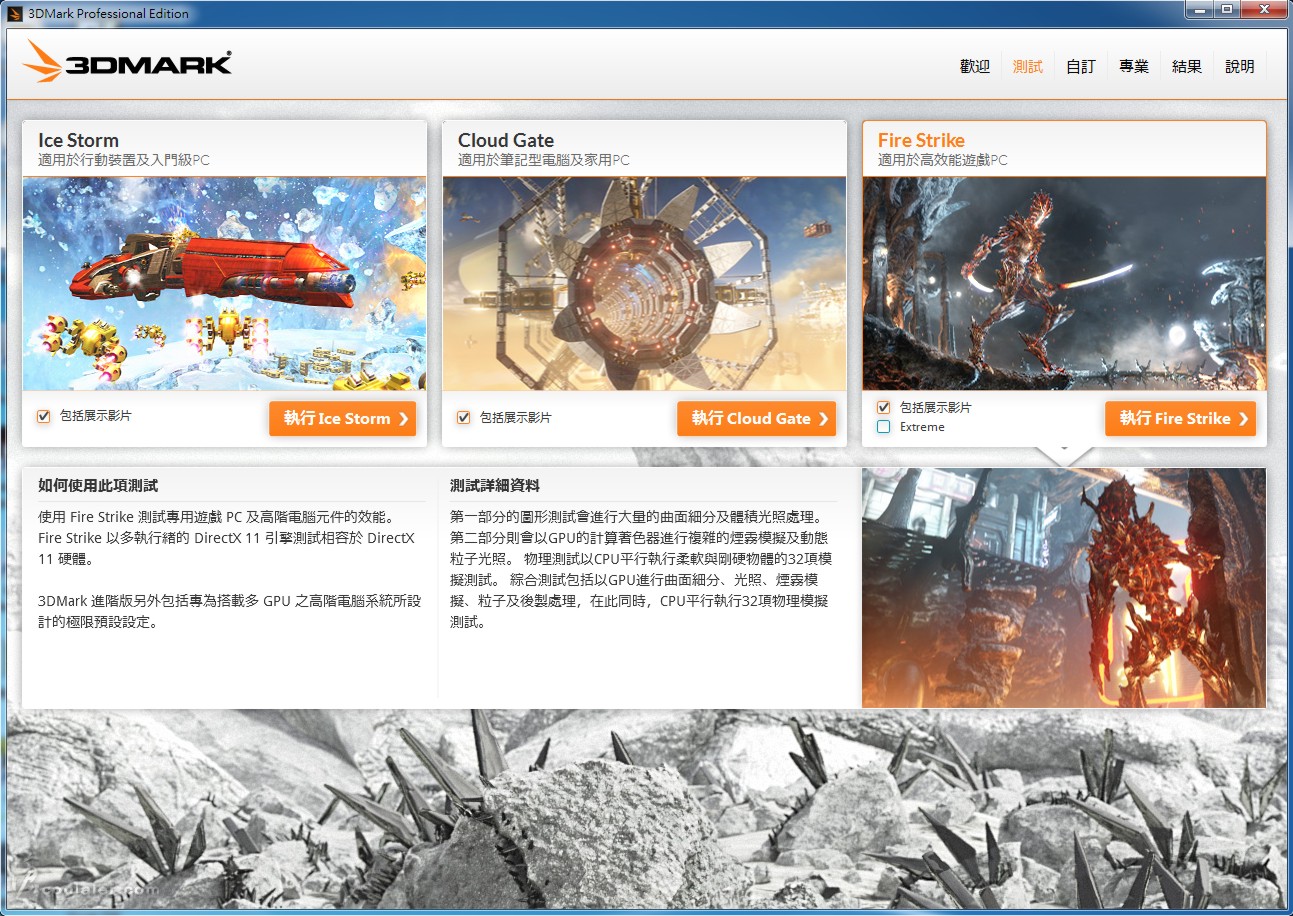
Task: Click the 適用於筆記型電腦及家用PC subtitle
Action: click(x=544, y=160)
